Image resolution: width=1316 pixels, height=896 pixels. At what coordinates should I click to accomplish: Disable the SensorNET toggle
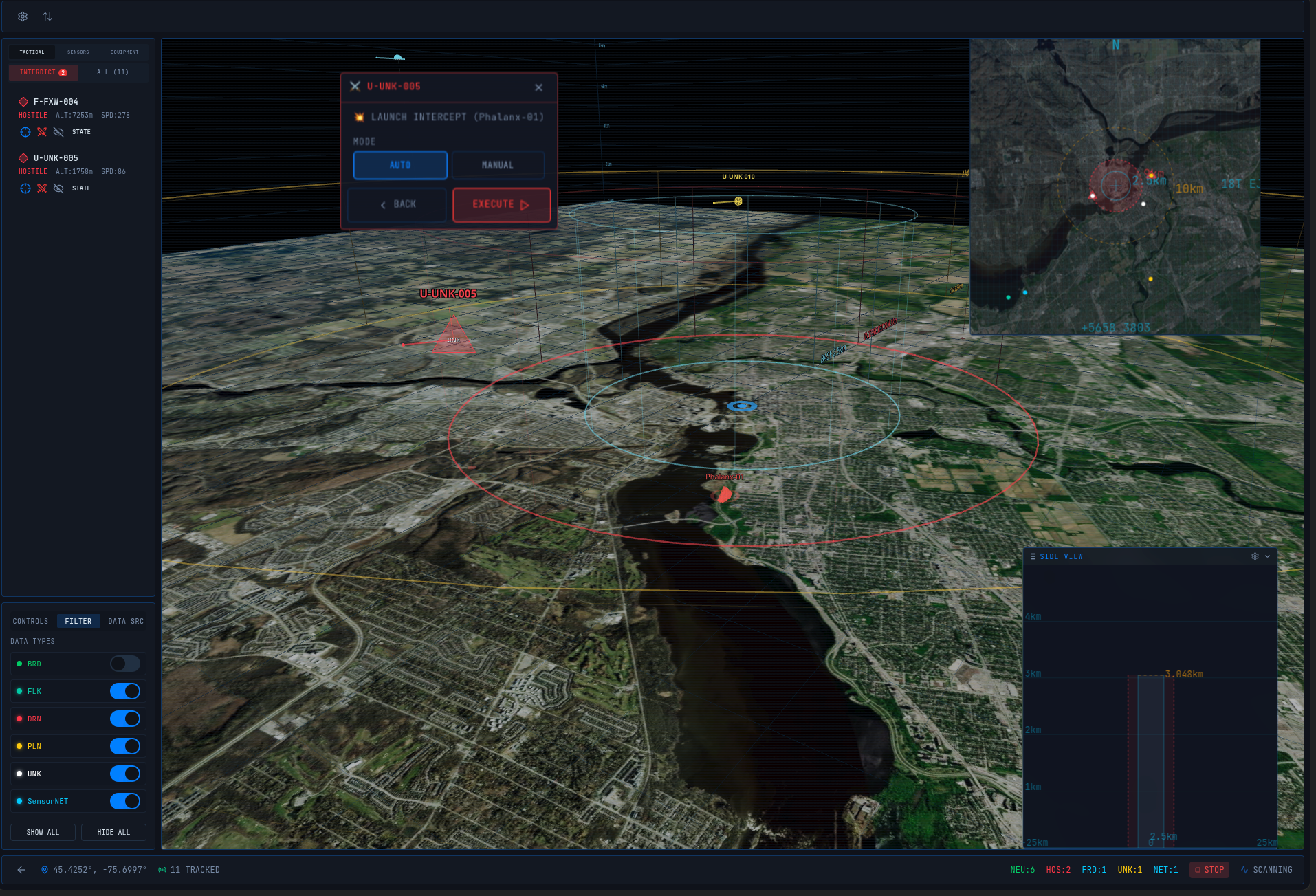pos(125,801)
